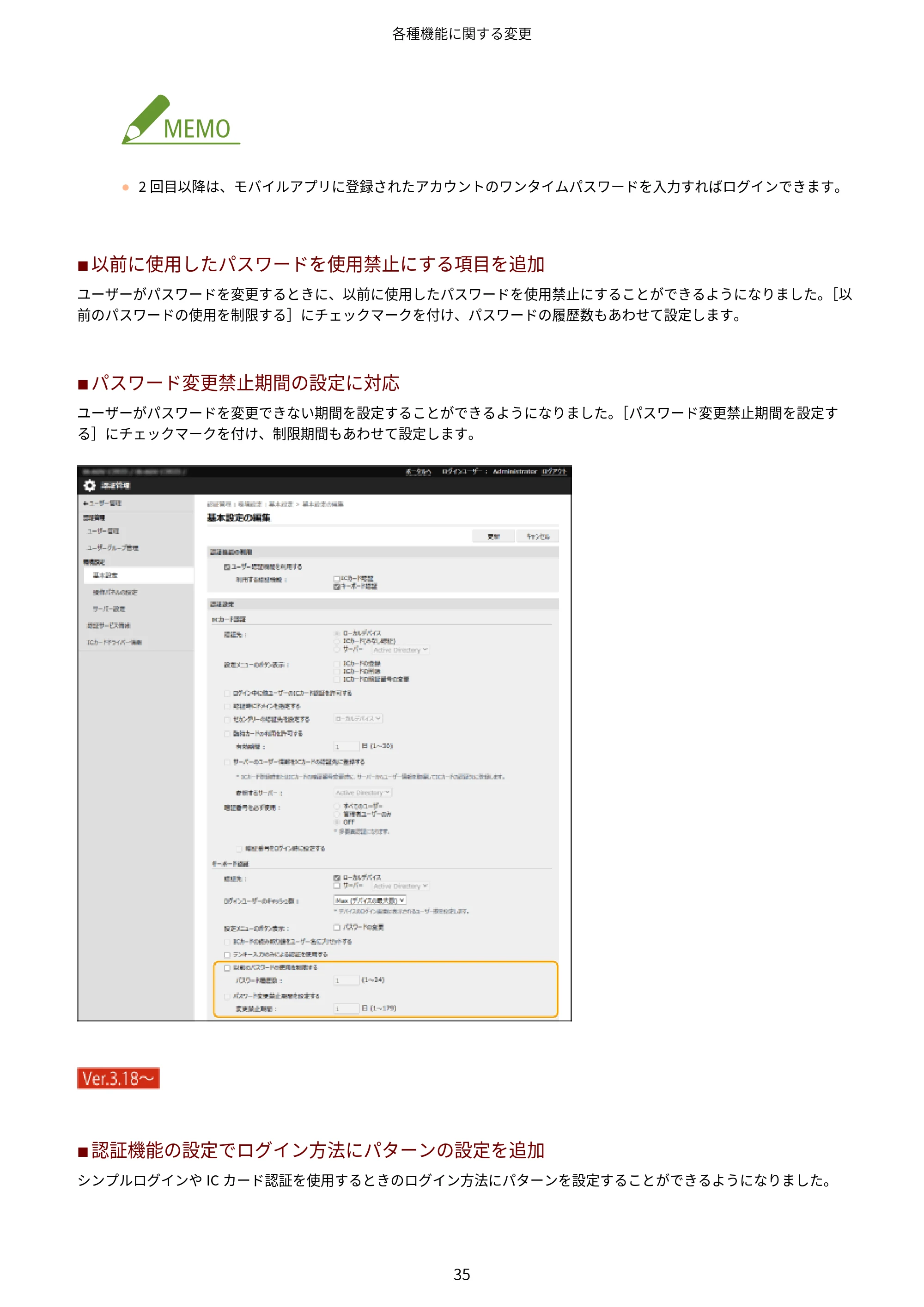Toggle テンキー入力のみによる認証を使用する checkbox
Screen dimensions: 924x1307
point(227,955)
